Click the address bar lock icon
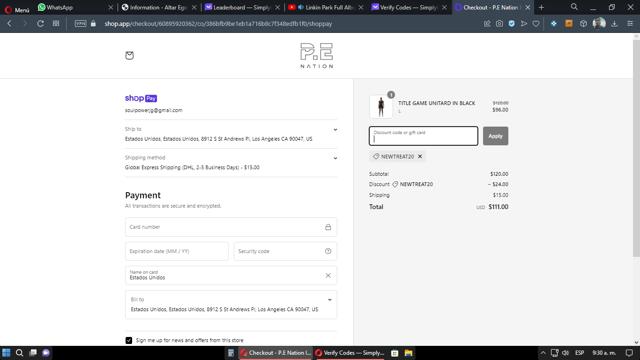 93,24
